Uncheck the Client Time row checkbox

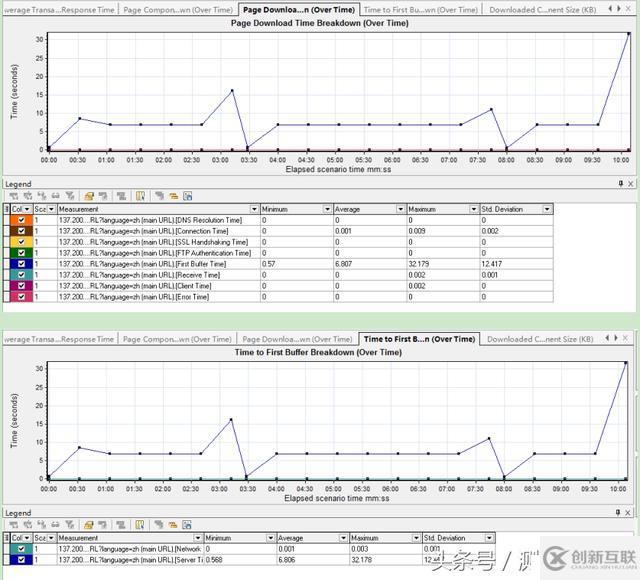pyautogui.click(x=22, y=286)
